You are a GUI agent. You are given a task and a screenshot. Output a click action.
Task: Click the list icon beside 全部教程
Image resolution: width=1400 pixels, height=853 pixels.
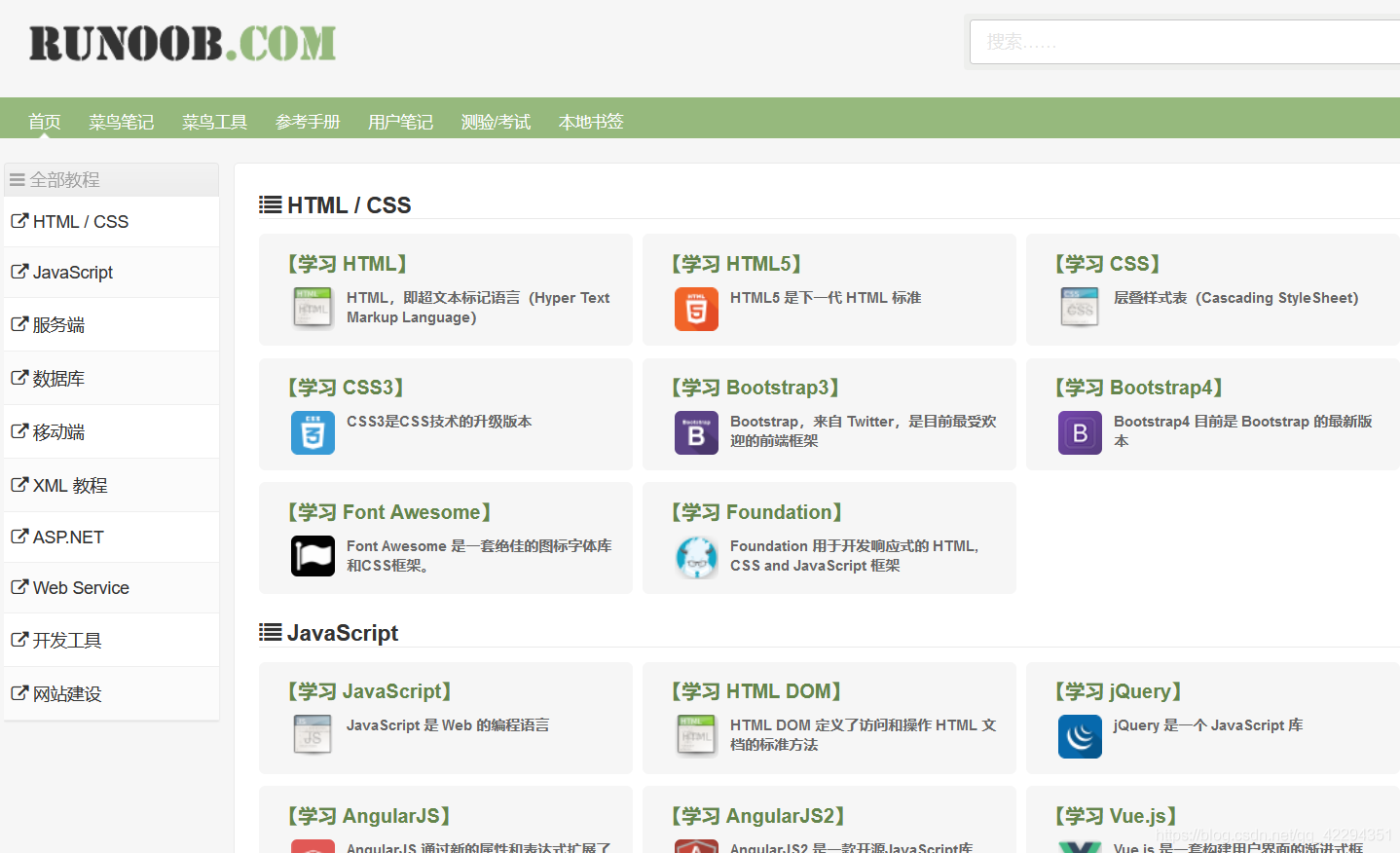coord(18,180)
